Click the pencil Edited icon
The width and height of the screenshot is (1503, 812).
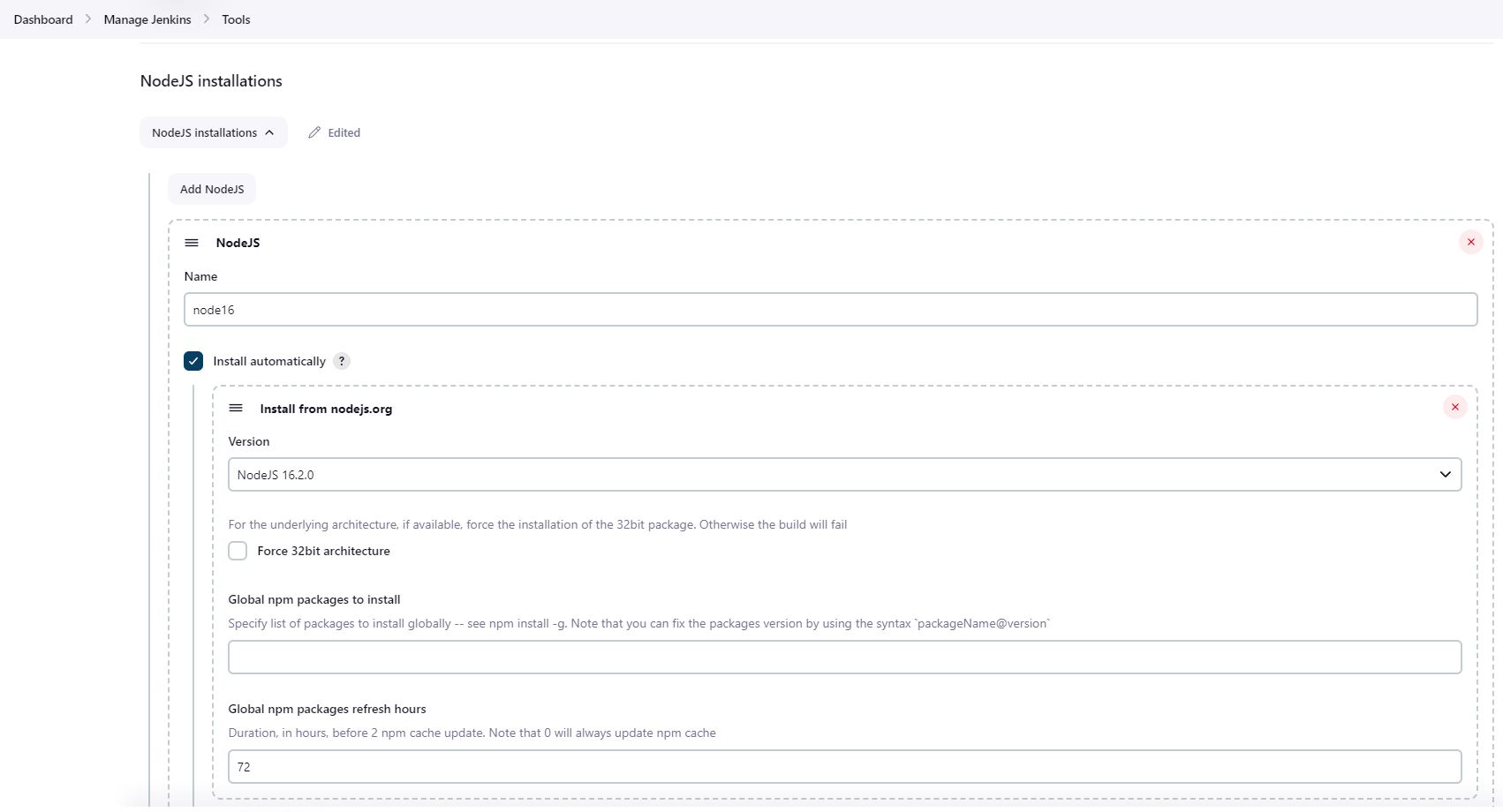click(x=314, y=132)
